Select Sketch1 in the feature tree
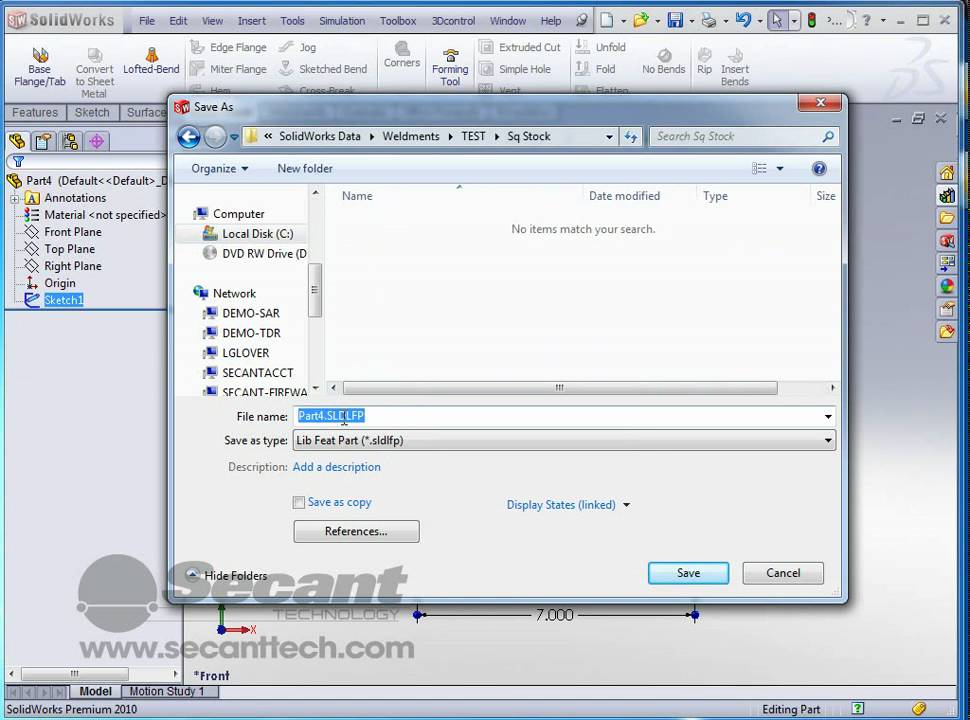The width and height of the screenshot is (970, 720). click(x=63, y=300)
